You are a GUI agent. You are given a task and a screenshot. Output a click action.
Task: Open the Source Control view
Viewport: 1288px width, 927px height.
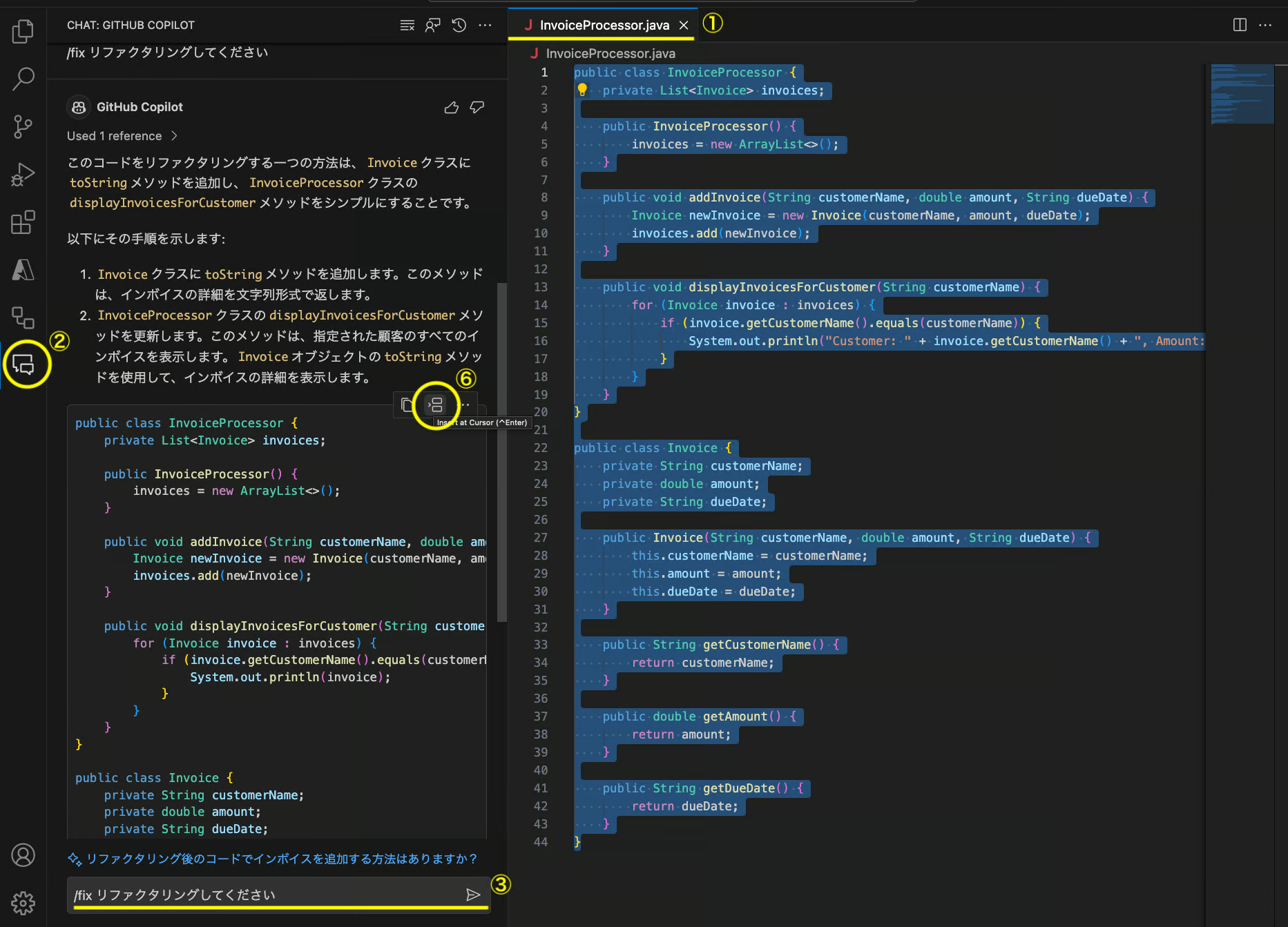[23, 126]
